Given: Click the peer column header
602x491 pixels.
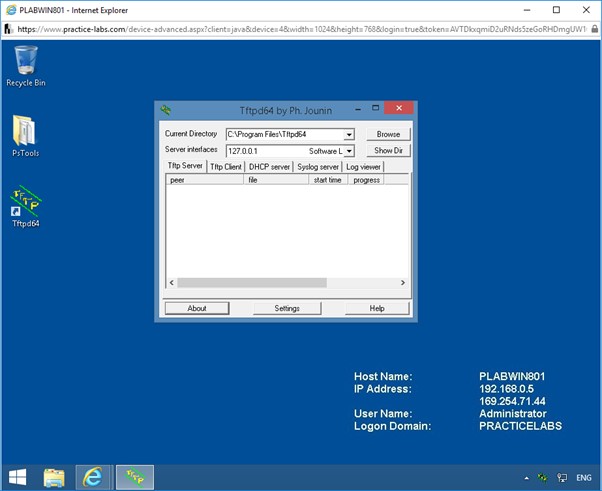Looking at the screenshot, I should (x=205, y=180).
